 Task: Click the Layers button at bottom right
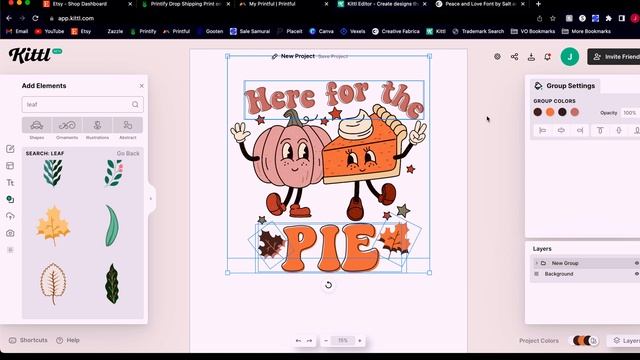624,340
